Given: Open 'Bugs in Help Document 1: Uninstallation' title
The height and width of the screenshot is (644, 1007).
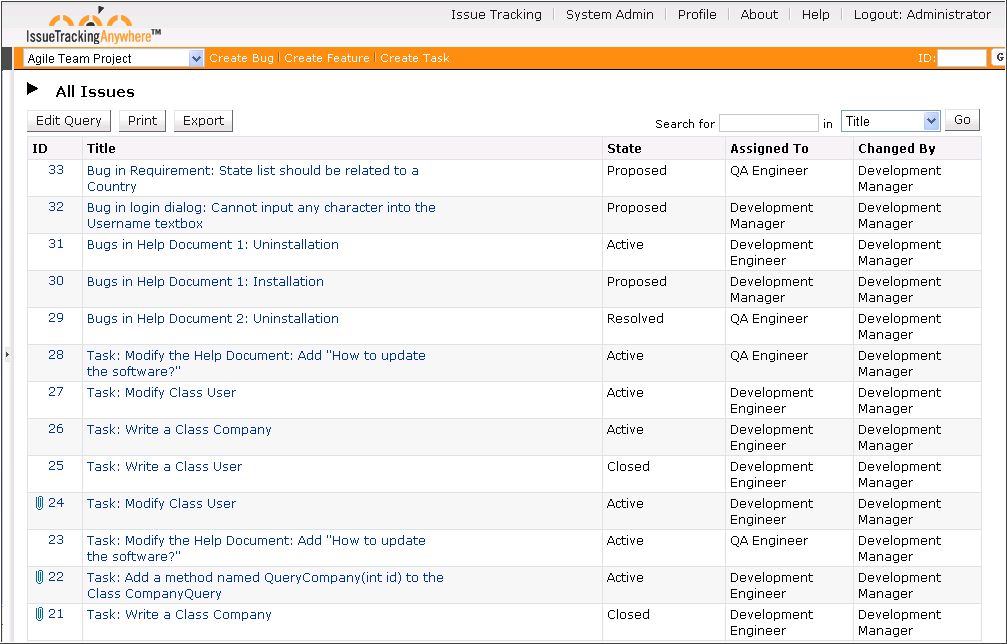Looking at the screenshot, I should pyautogui.click(x=213, y=245).
